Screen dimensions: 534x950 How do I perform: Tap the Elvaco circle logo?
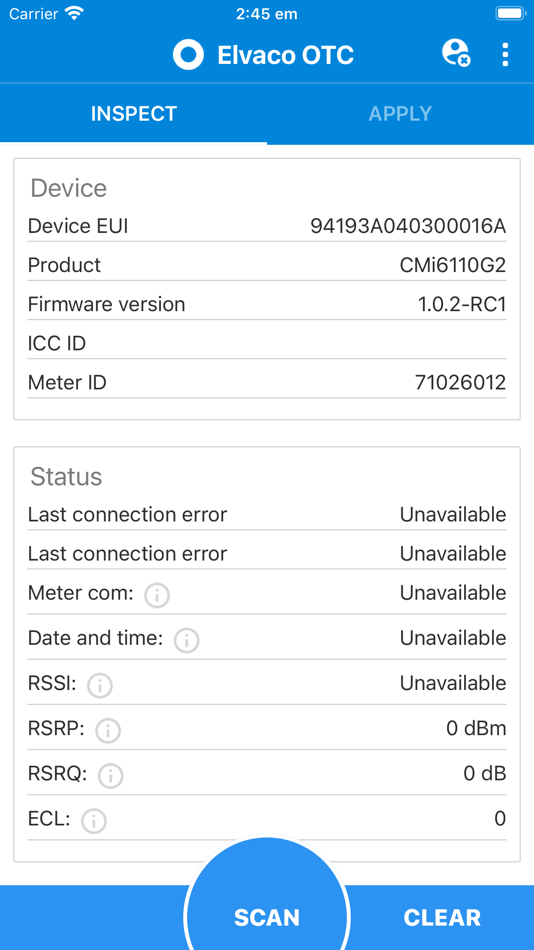(188, 55)
